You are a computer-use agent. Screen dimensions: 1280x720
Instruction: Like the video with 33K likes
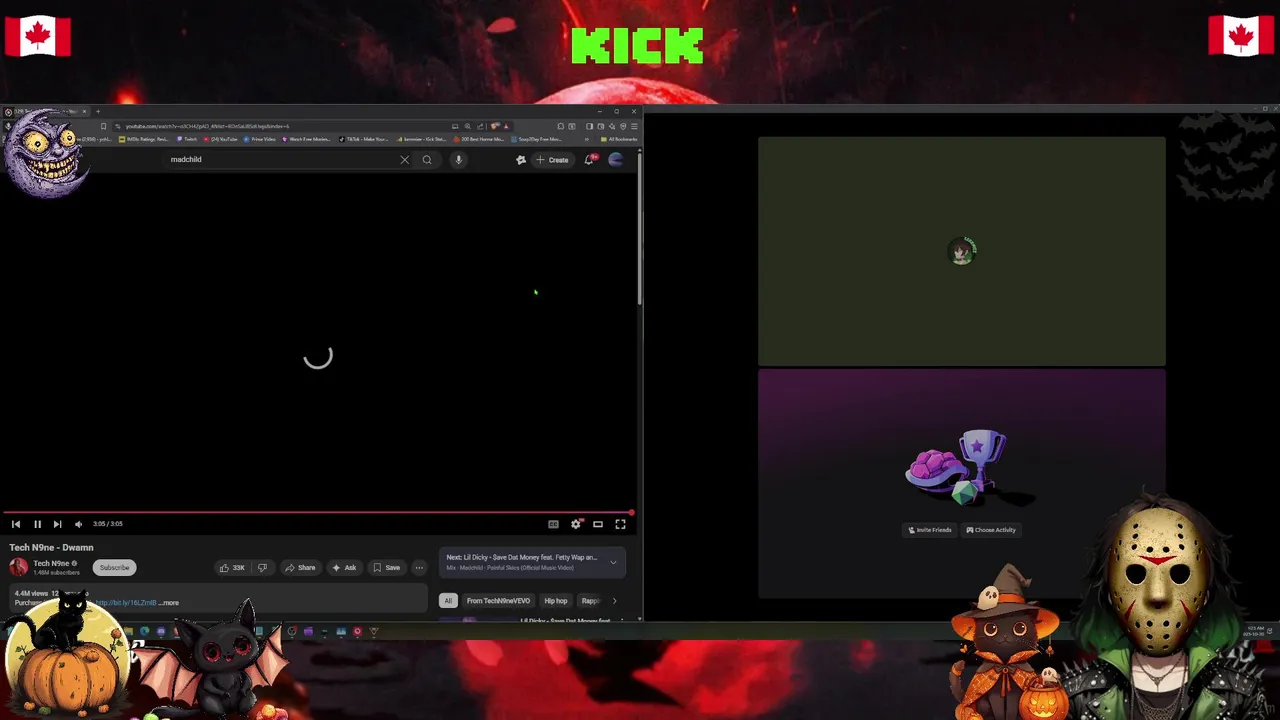coord(233,568)
